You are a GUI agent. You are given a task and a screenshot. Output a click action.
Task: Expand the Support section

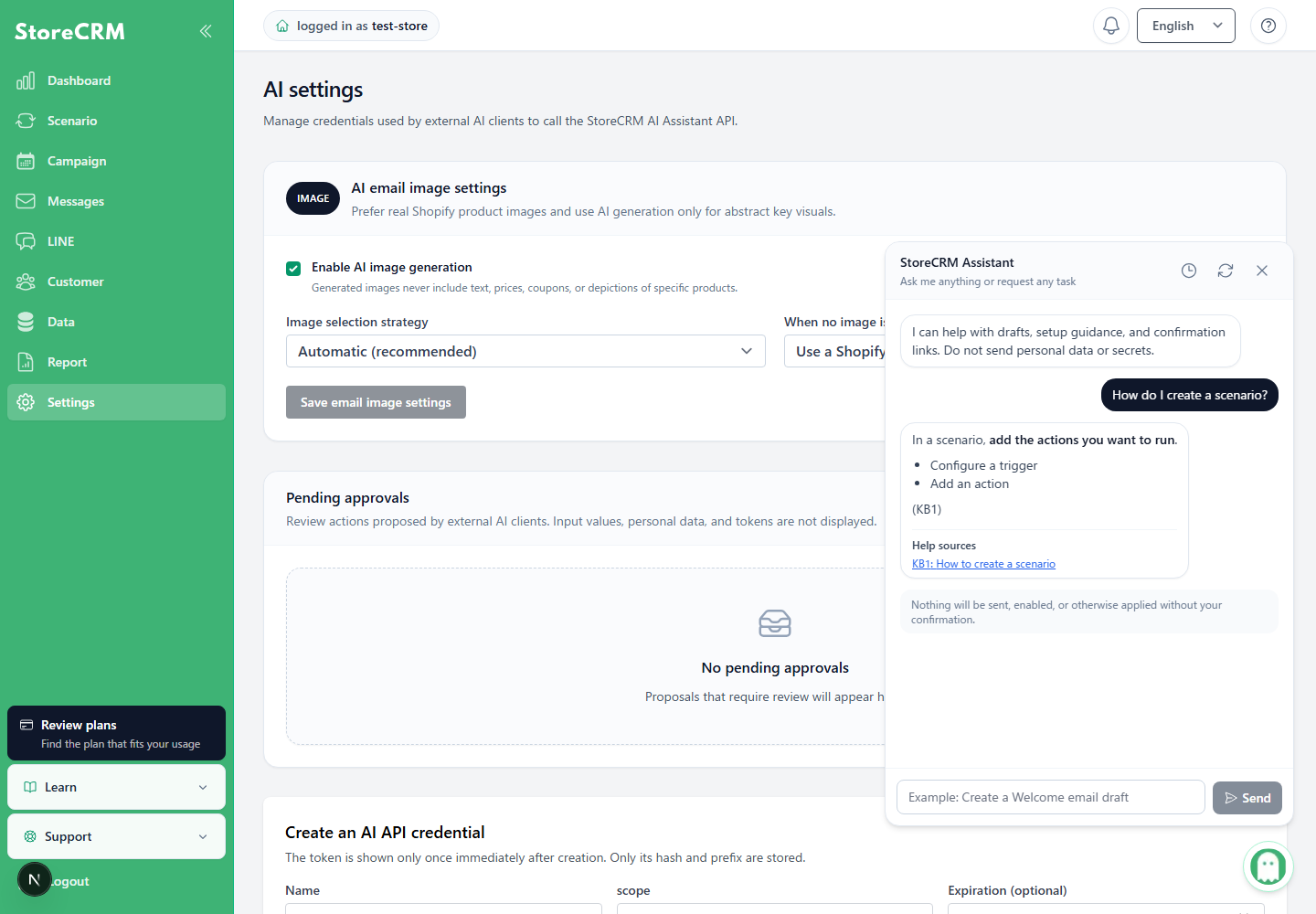(x=116, y=836)
